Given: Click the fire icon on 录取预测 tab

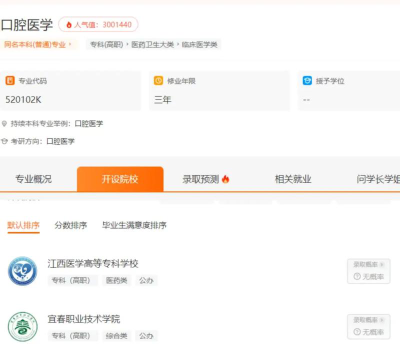Looking at the screenshot, I should [x=226, y=179].
